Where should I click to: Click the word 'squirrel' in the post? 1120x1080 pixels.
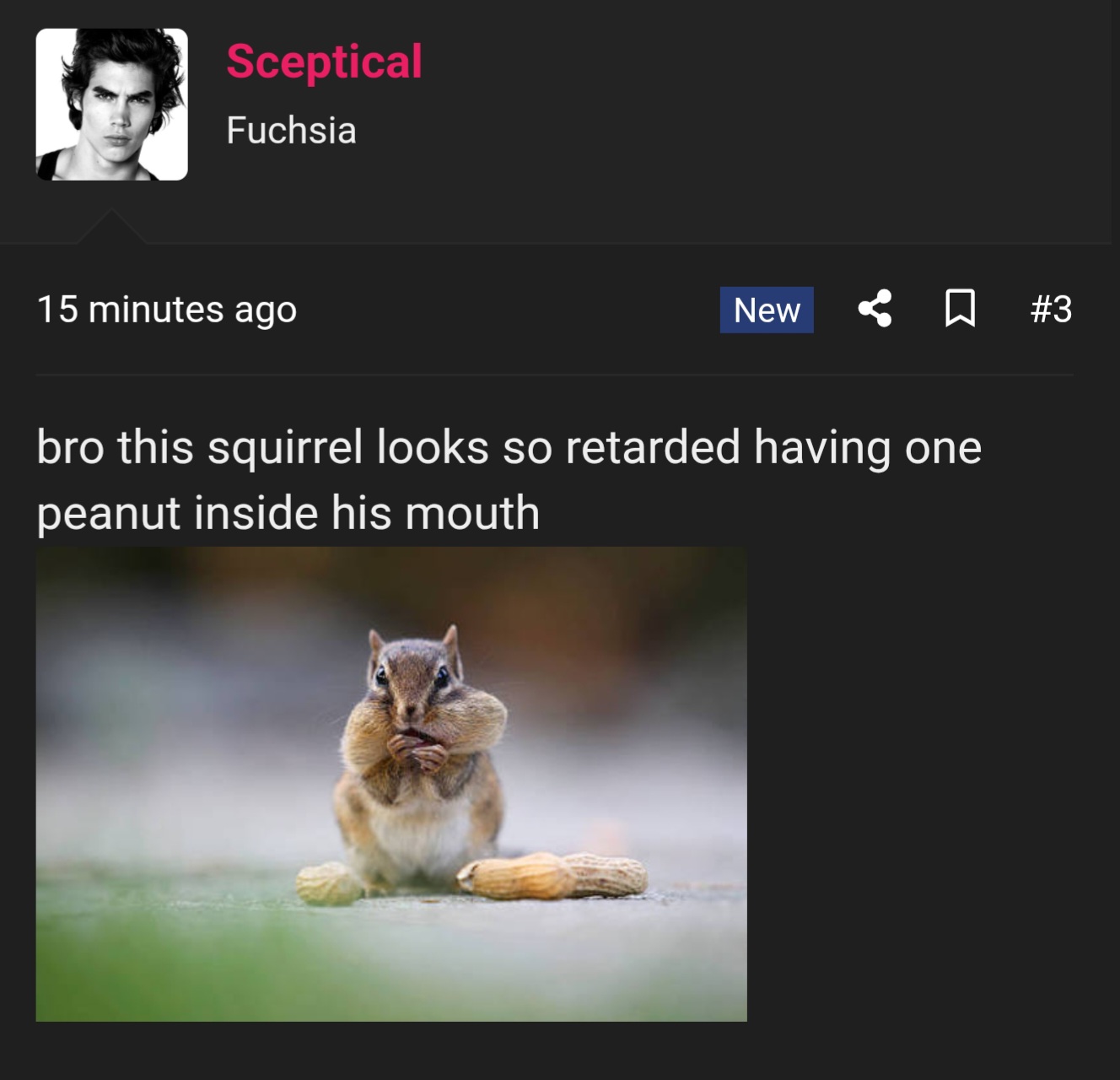(x=285, y=447)
